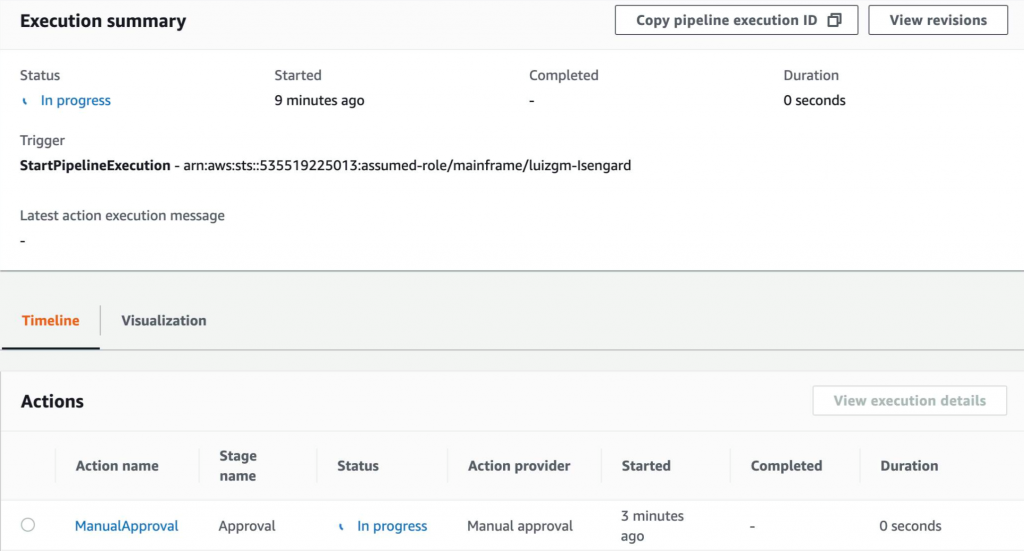
Task: Click the Duration column header in Actions table
Action: [x=909, y=466]
